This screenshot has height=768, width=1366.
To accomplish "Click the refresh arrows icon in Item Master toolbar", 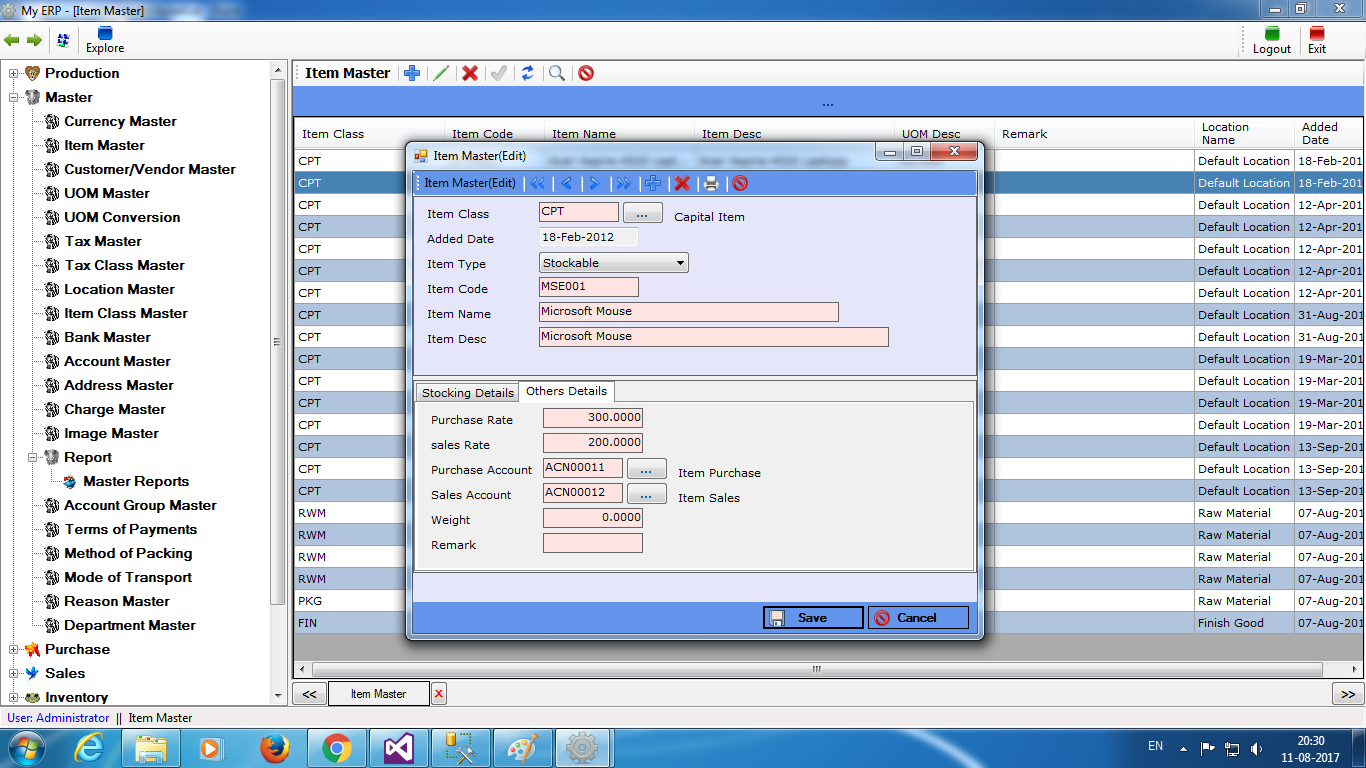I will 527,73.
